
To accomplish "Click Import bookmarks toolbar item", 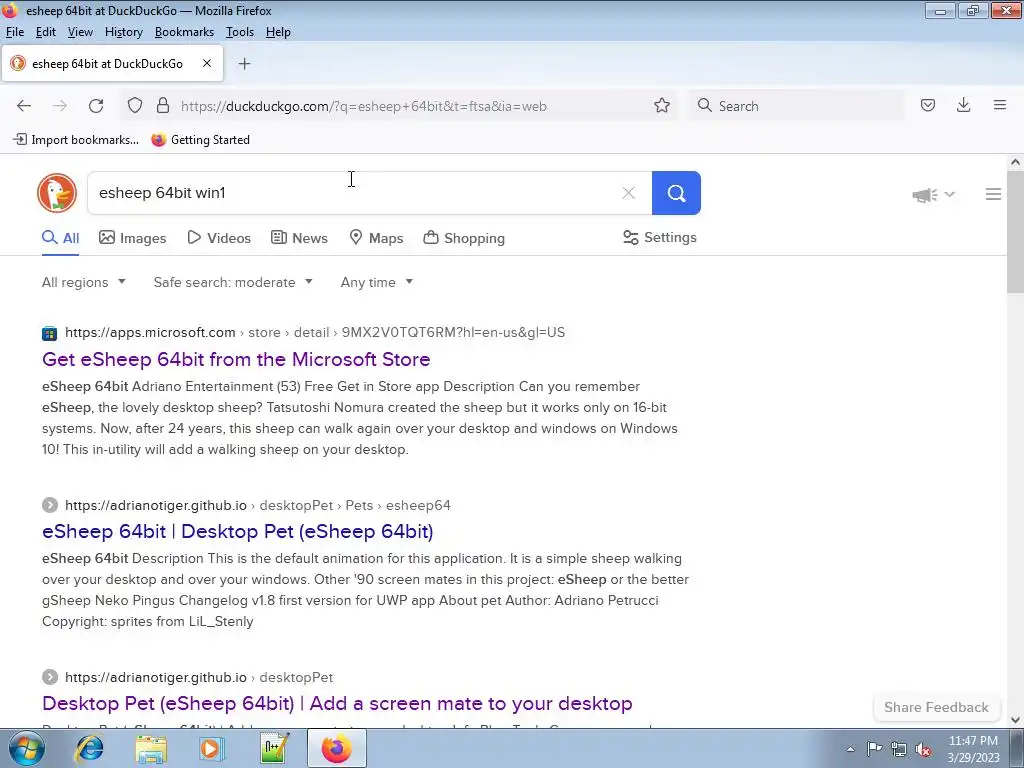I will 76,140.
